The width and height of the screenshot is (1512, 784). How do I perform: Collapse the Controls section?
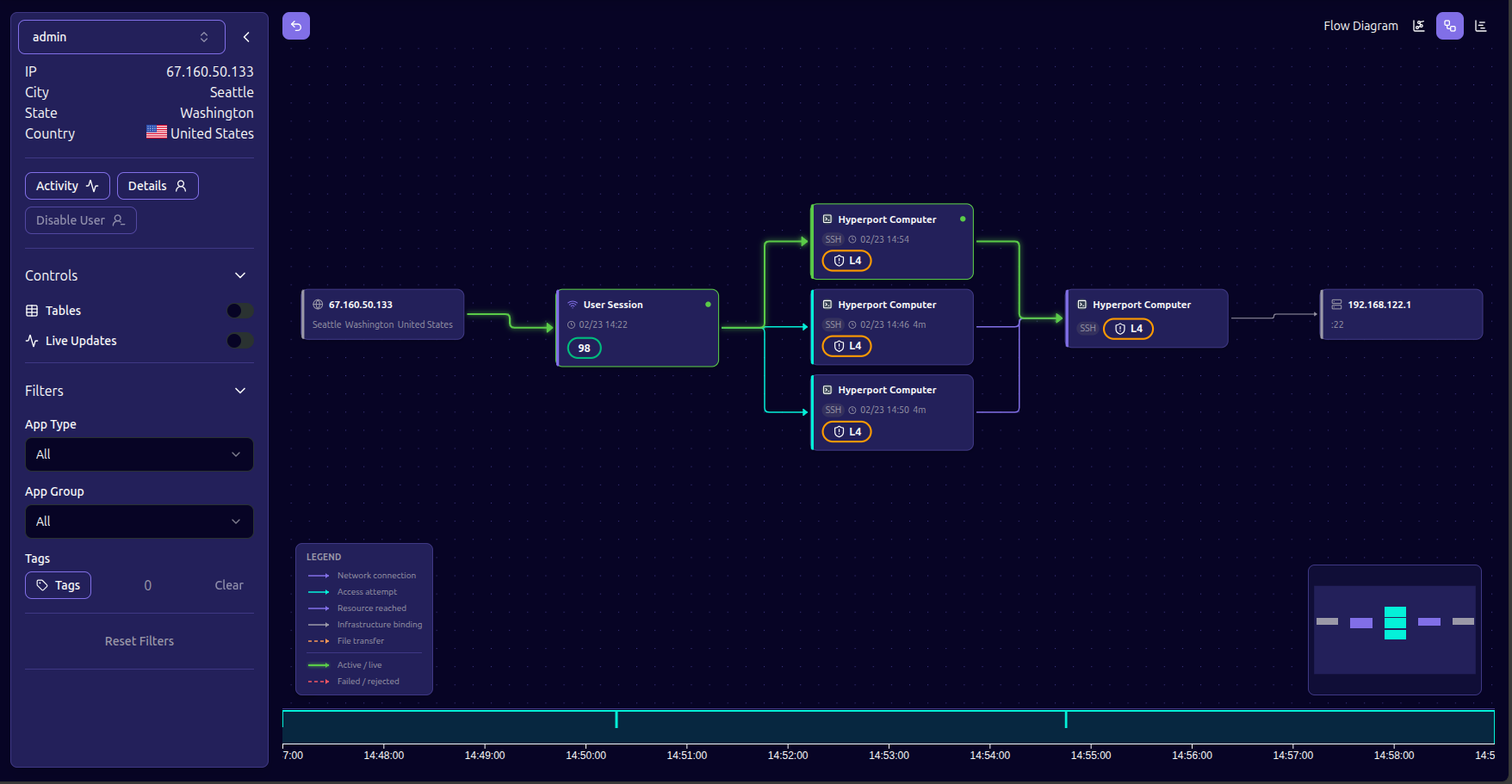click(240, 275)
